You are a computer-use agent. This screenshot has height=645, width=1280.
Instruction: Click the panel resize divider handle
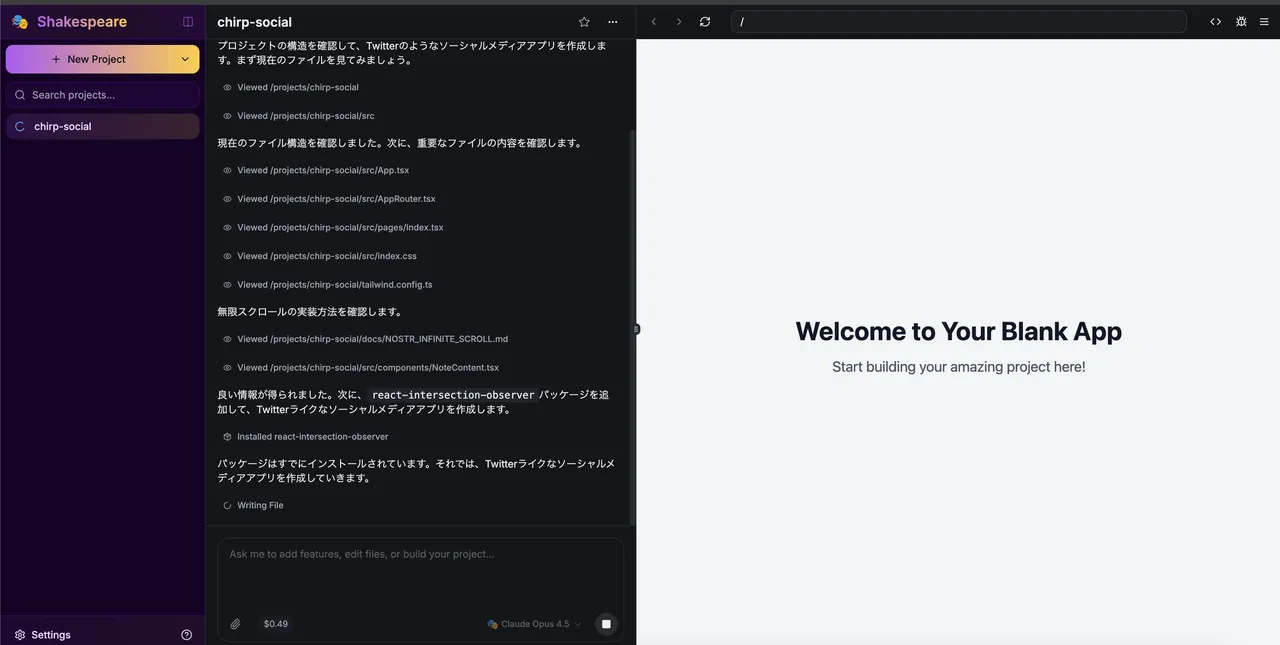(x=636, y=329)
